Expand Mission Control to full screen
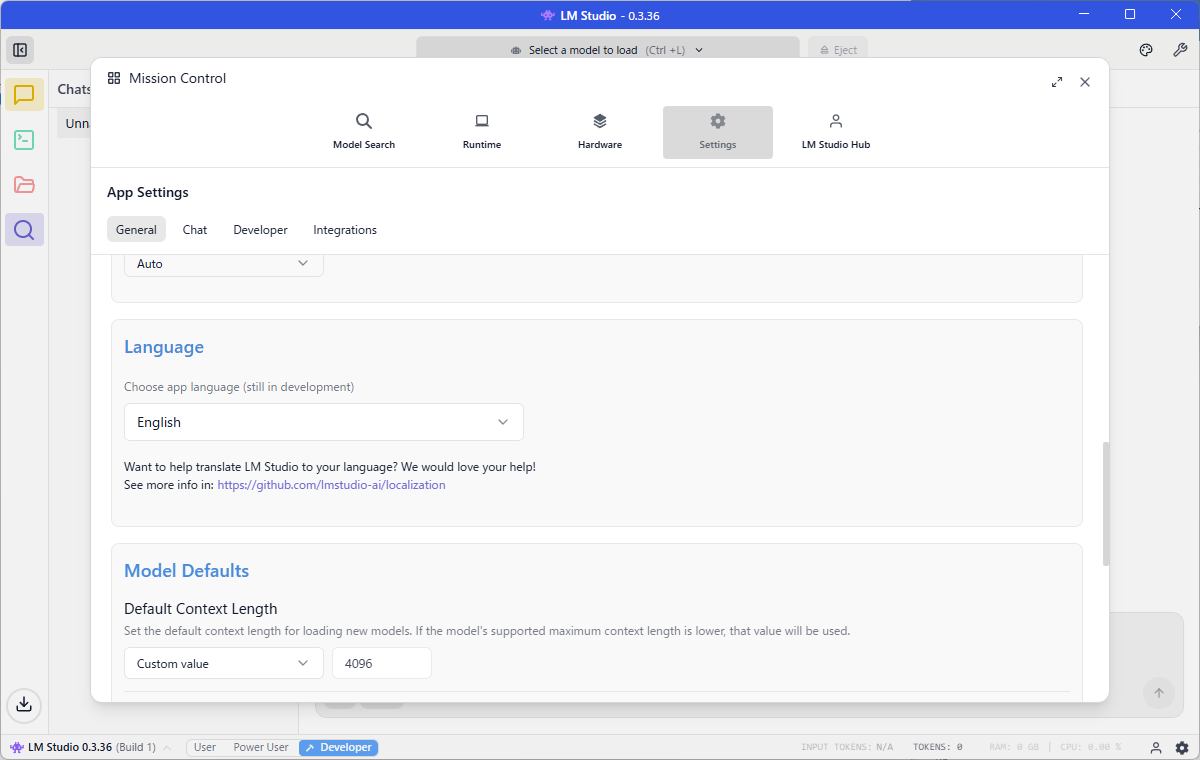This screenshot has width=1200, height=760. tap(1057, 82)
